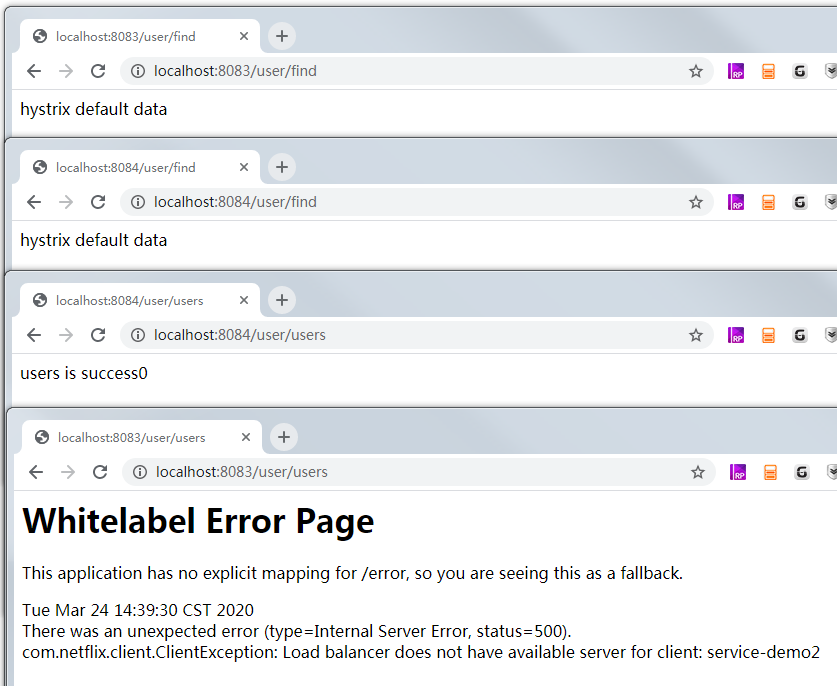
Task: Go back in the localhost:8084/user/find window
Action: 34,202
